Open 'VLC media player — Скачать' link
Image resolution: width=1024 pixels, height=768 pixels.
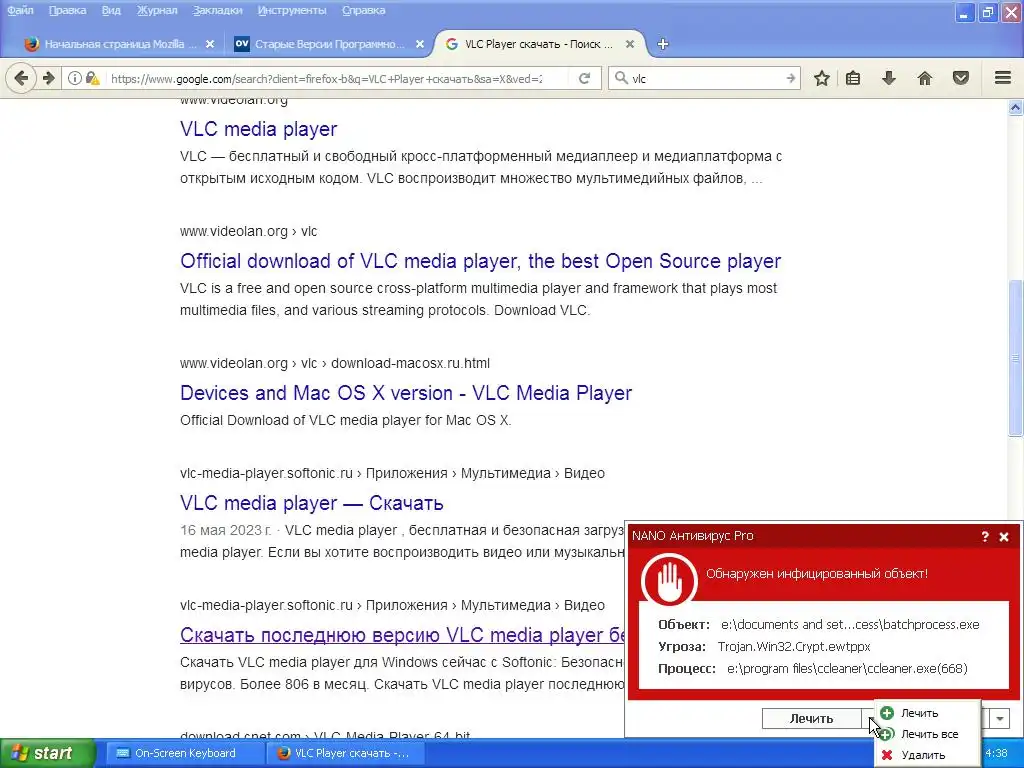pos(312,504)
